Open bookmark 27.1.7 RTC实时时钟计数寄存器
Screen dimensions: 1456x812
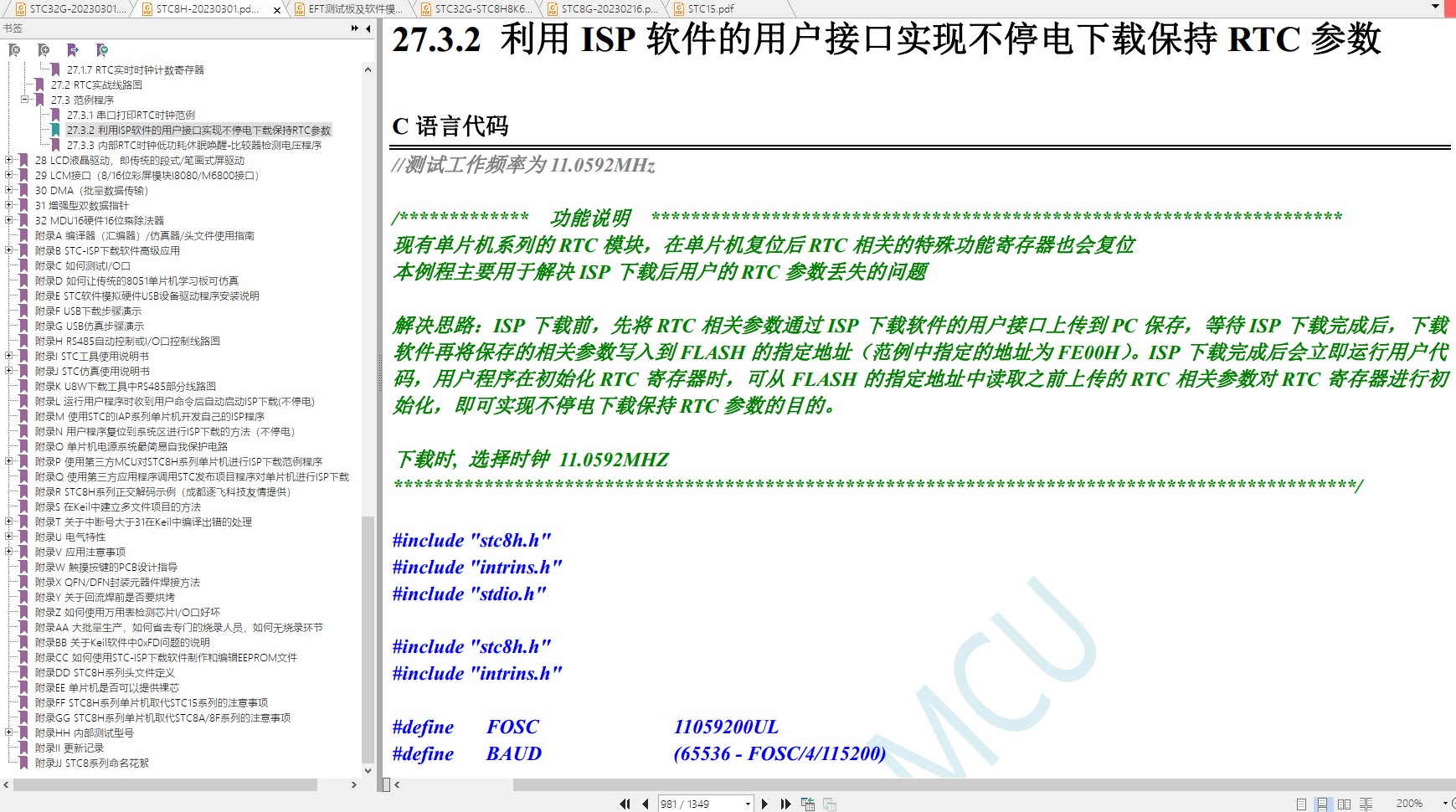tap(136, 69)
